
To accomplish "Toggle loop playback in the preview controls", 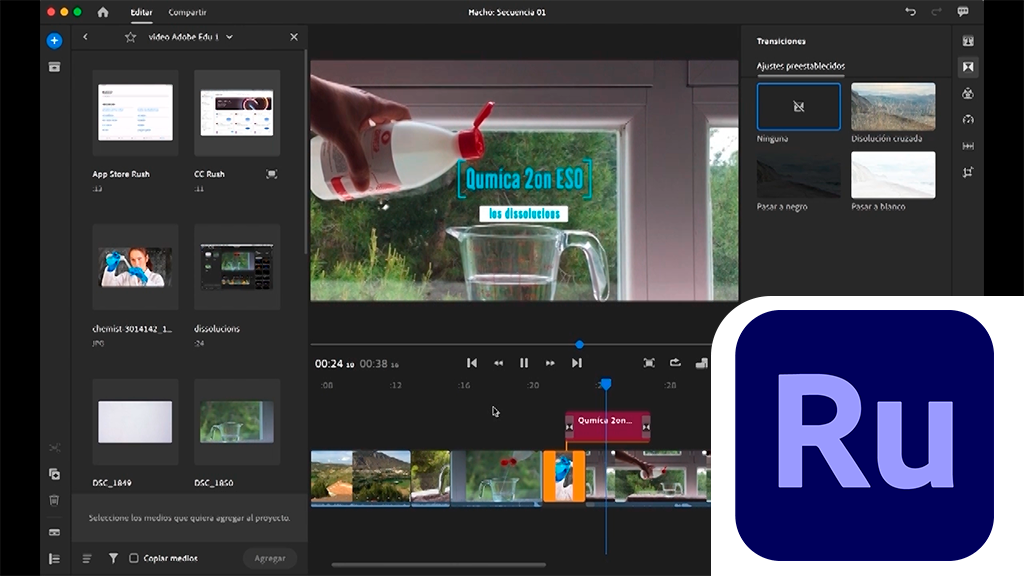I will point(675,363).
